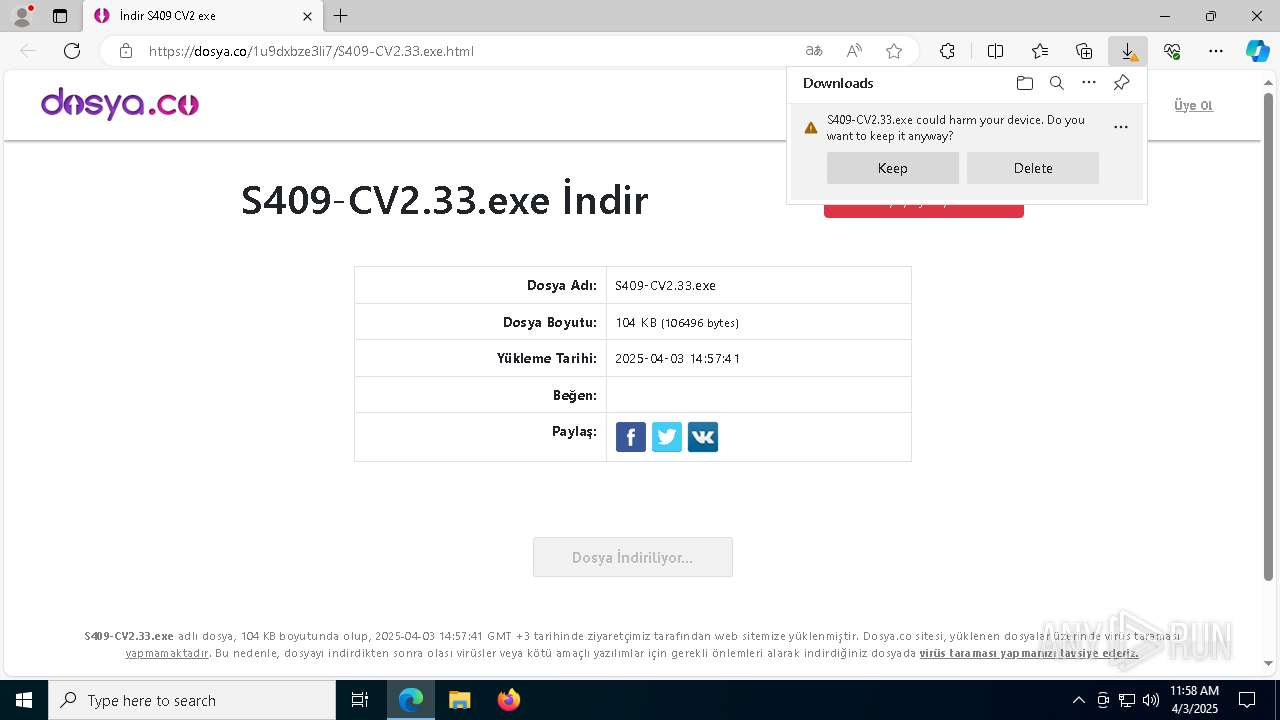
Task: Open the Favorites list icon
Action: pyautogui.click(x=1040, y=51)
